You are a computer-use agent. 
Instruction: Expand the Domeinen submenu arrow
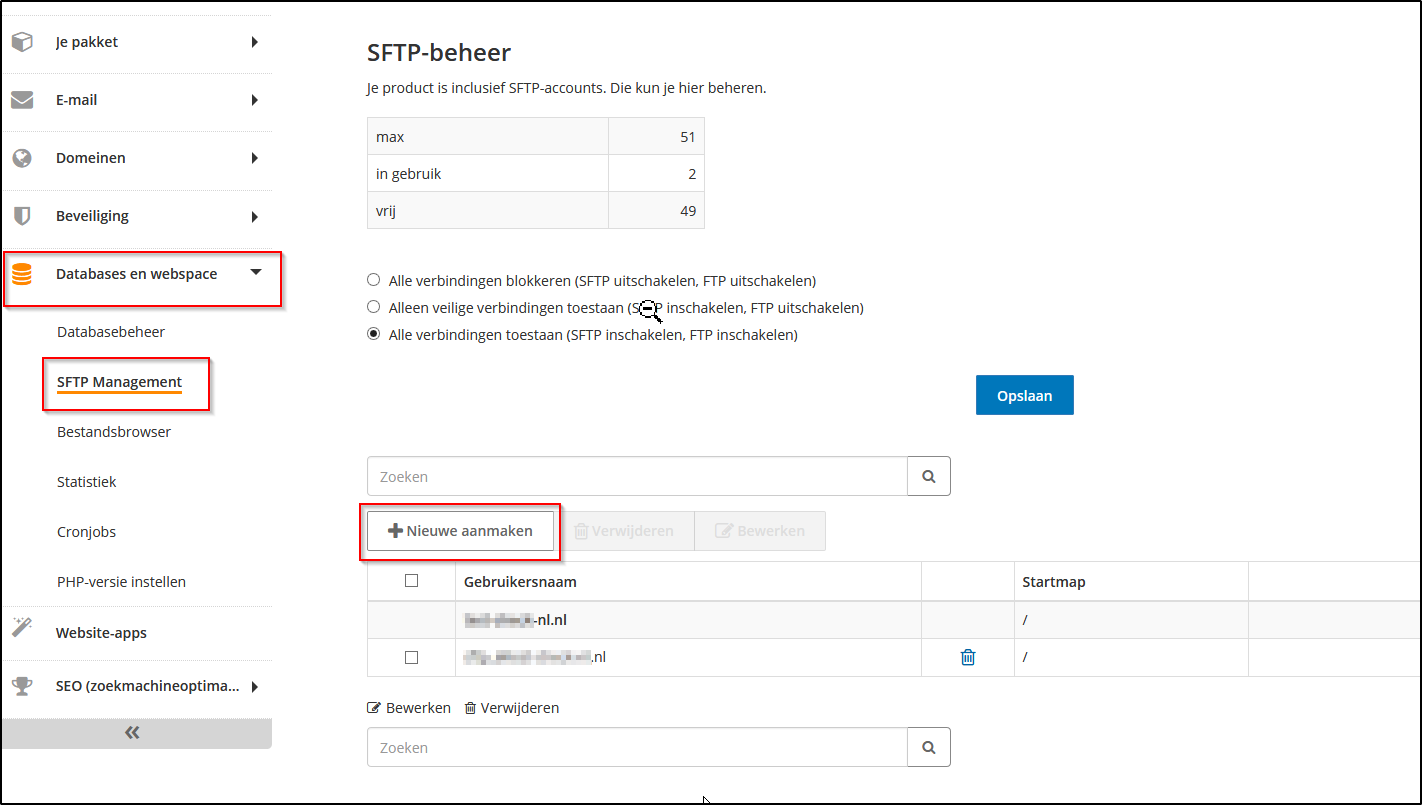point(255,158)
